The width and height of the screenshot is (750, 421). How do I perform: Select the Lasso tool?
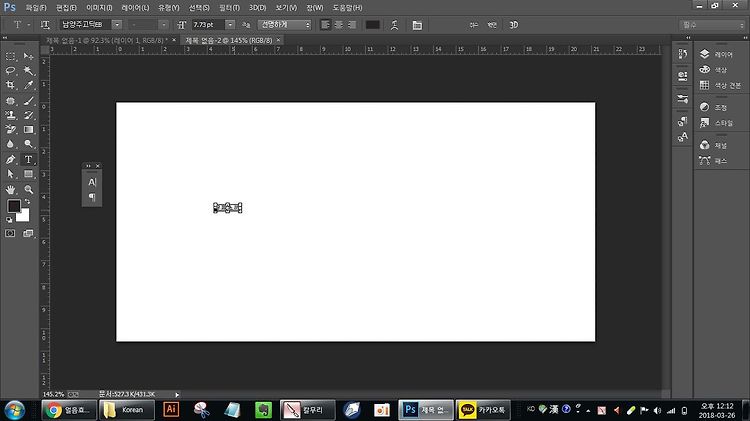point(11,71)
